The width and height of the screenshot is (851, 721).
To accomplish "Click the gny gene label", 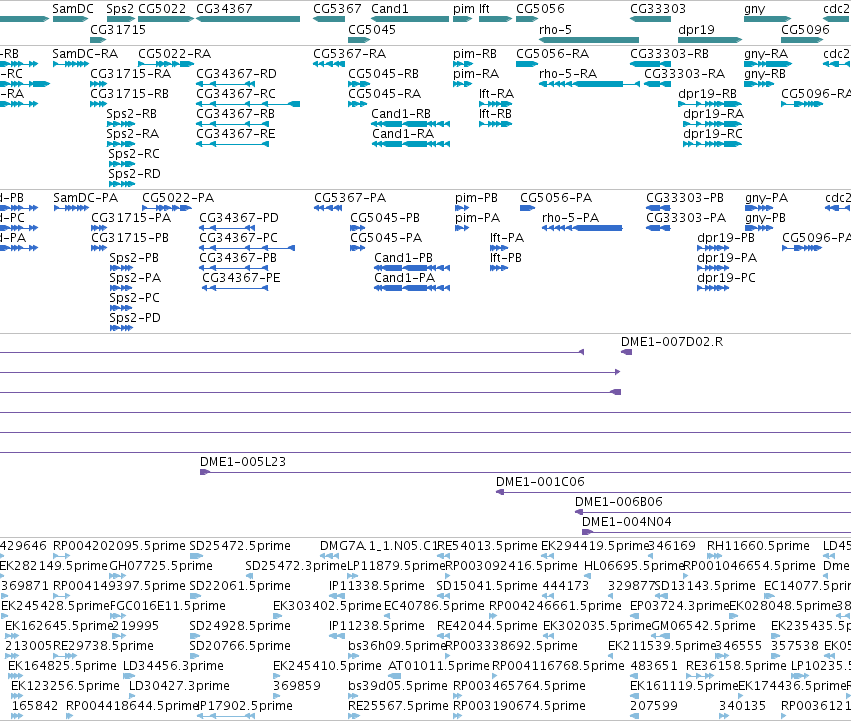I will click(754, 9).
